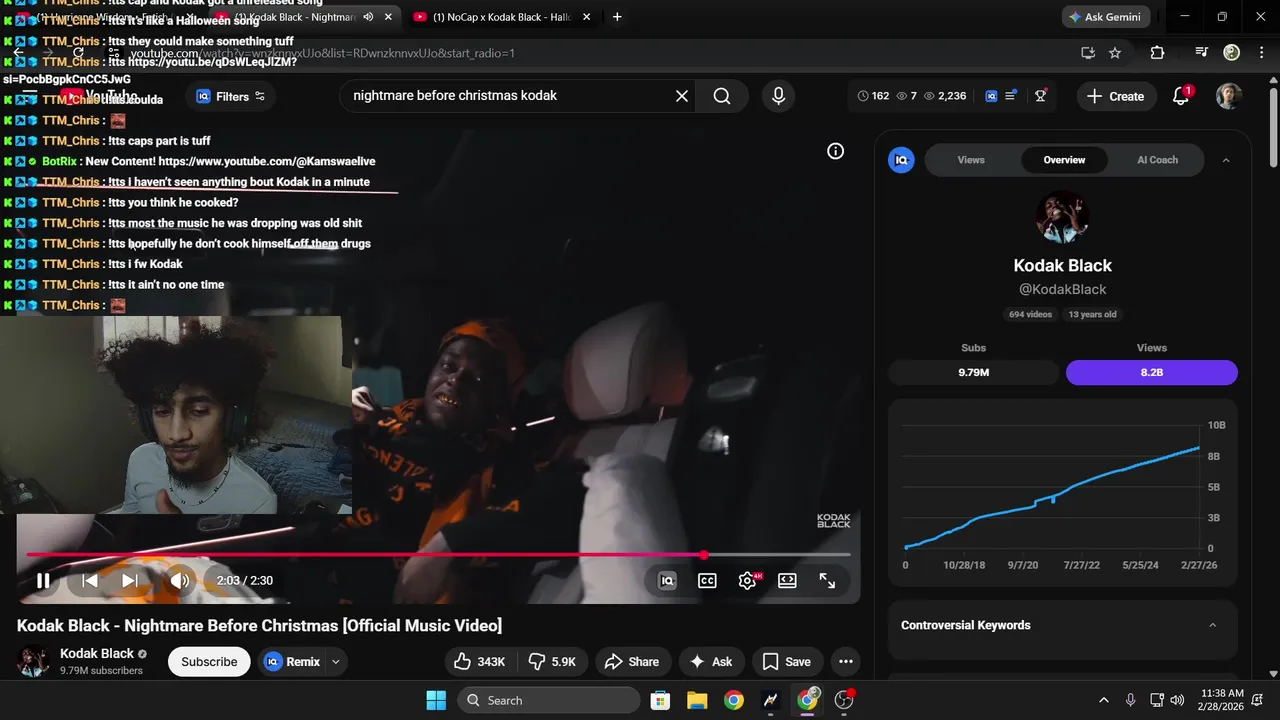This screenshot has width=1280, height=720.
Task: Clear the YouTube search query
Action: click(681, 96)
